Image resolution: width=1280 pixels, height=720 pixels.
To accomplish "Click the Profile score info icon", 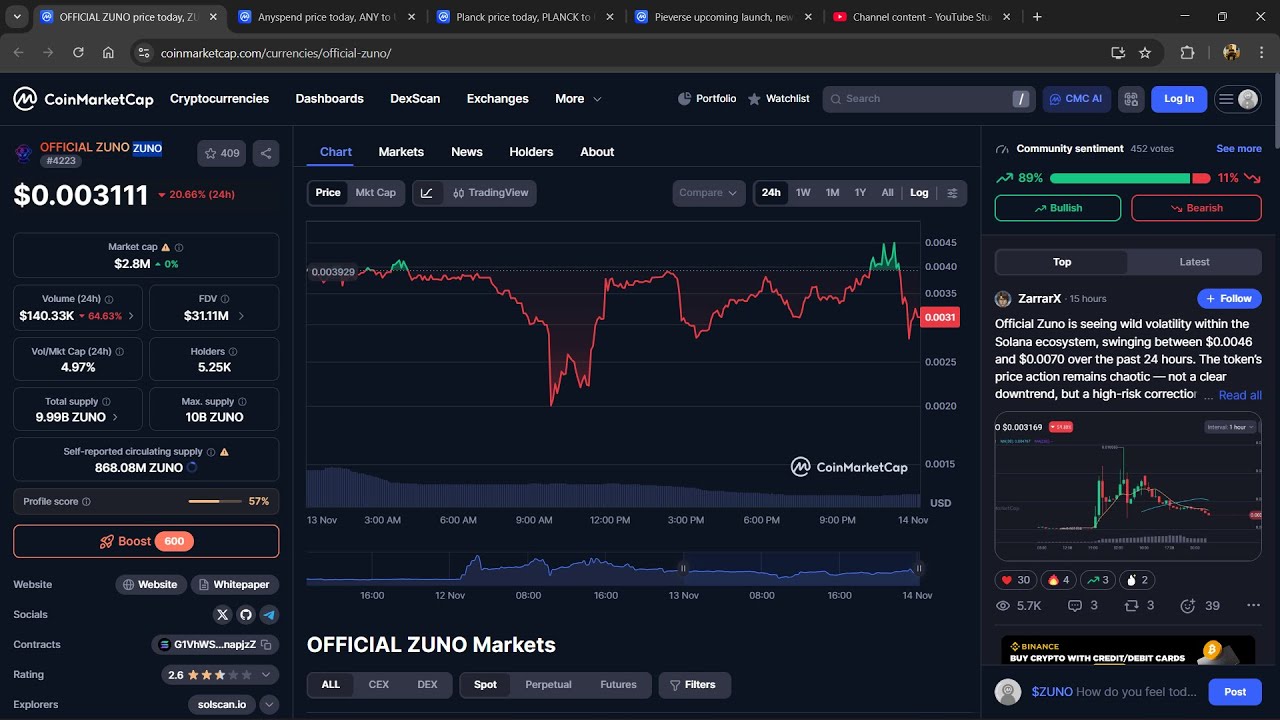I will pos(86,502).
